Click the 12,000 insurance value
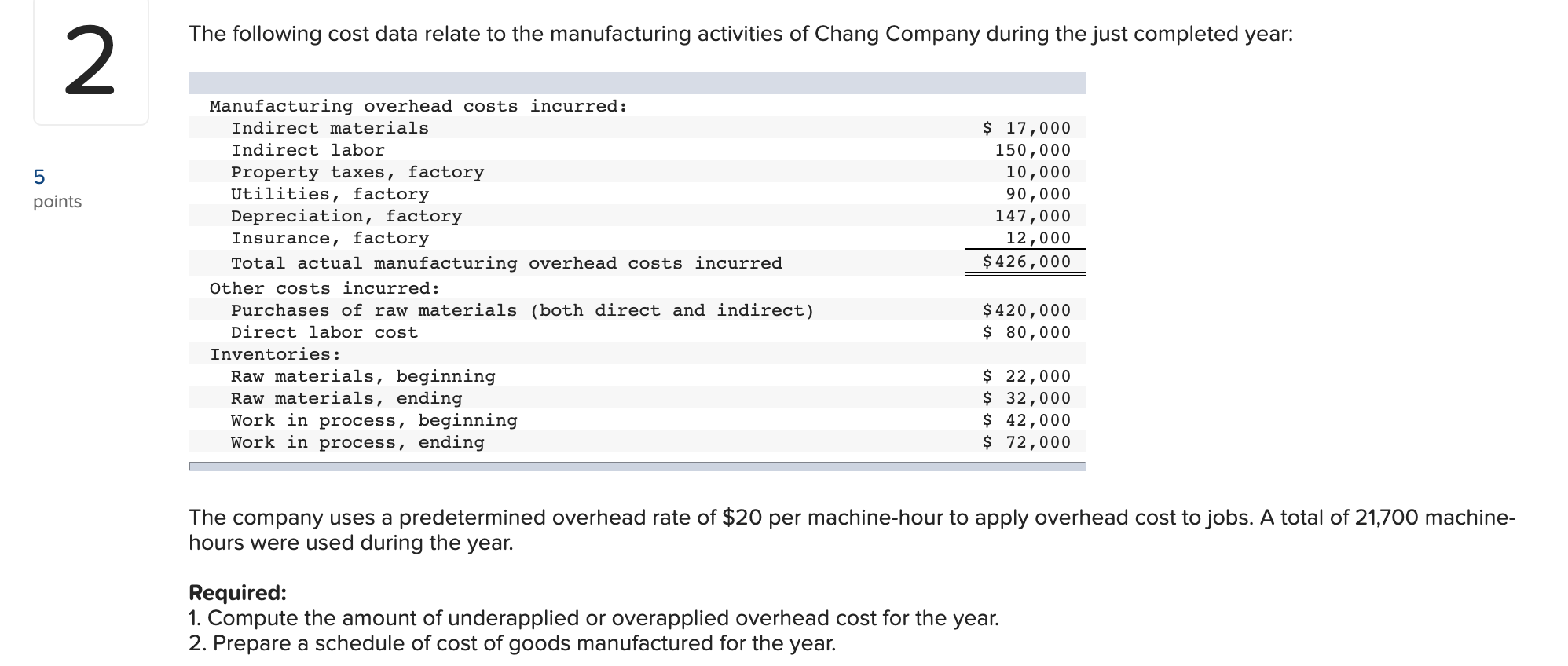The image size is (1568, 666). 1039,238
